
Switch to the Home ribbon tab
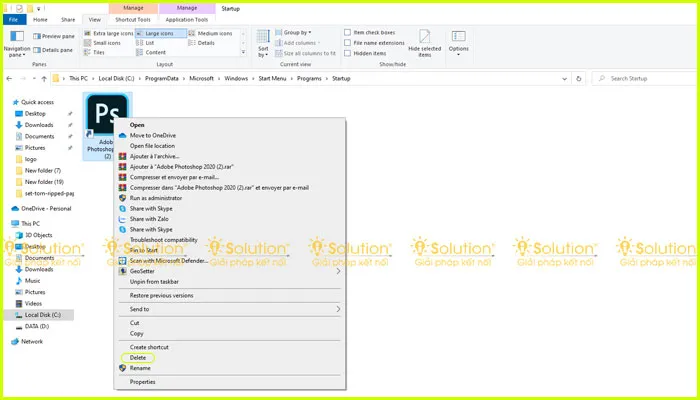40,19
